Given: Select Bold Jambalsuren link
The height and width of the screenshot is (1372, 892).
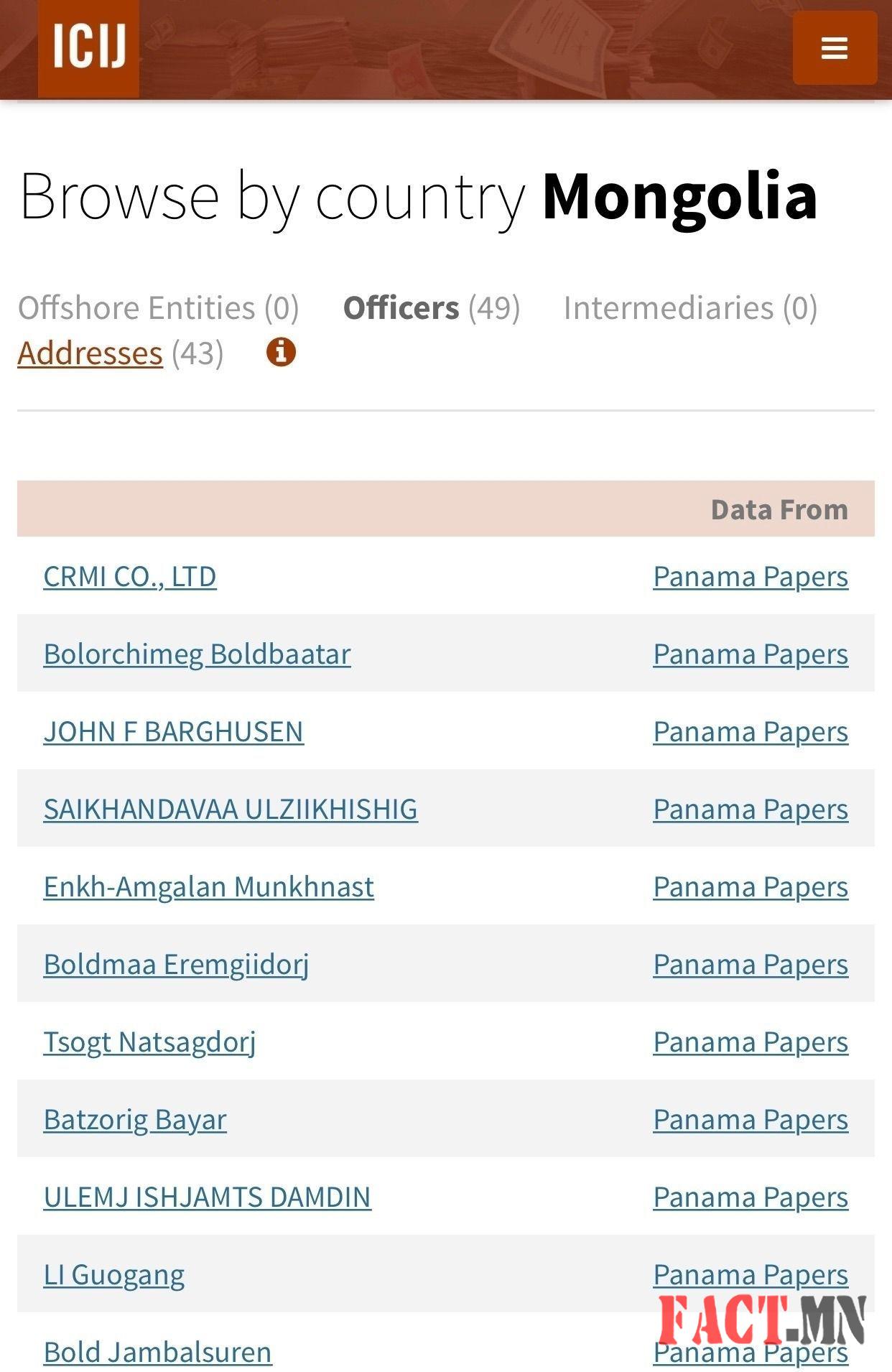Looking at the screenshot, I should pos(157,1352).
